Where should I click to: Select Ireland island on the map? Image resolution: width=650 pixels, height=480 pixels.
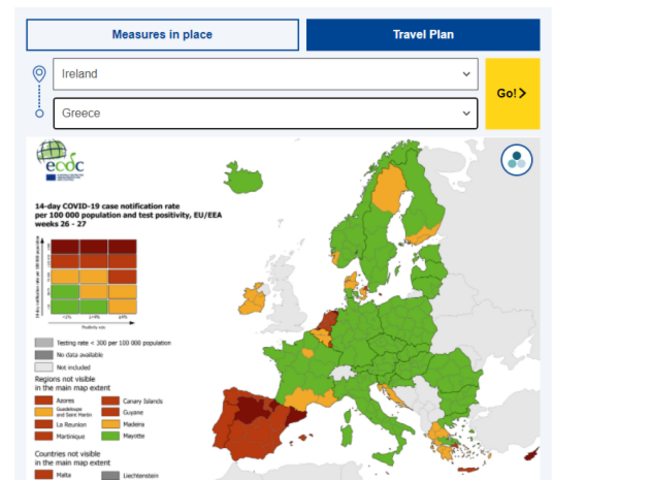(x=252, y=298)
